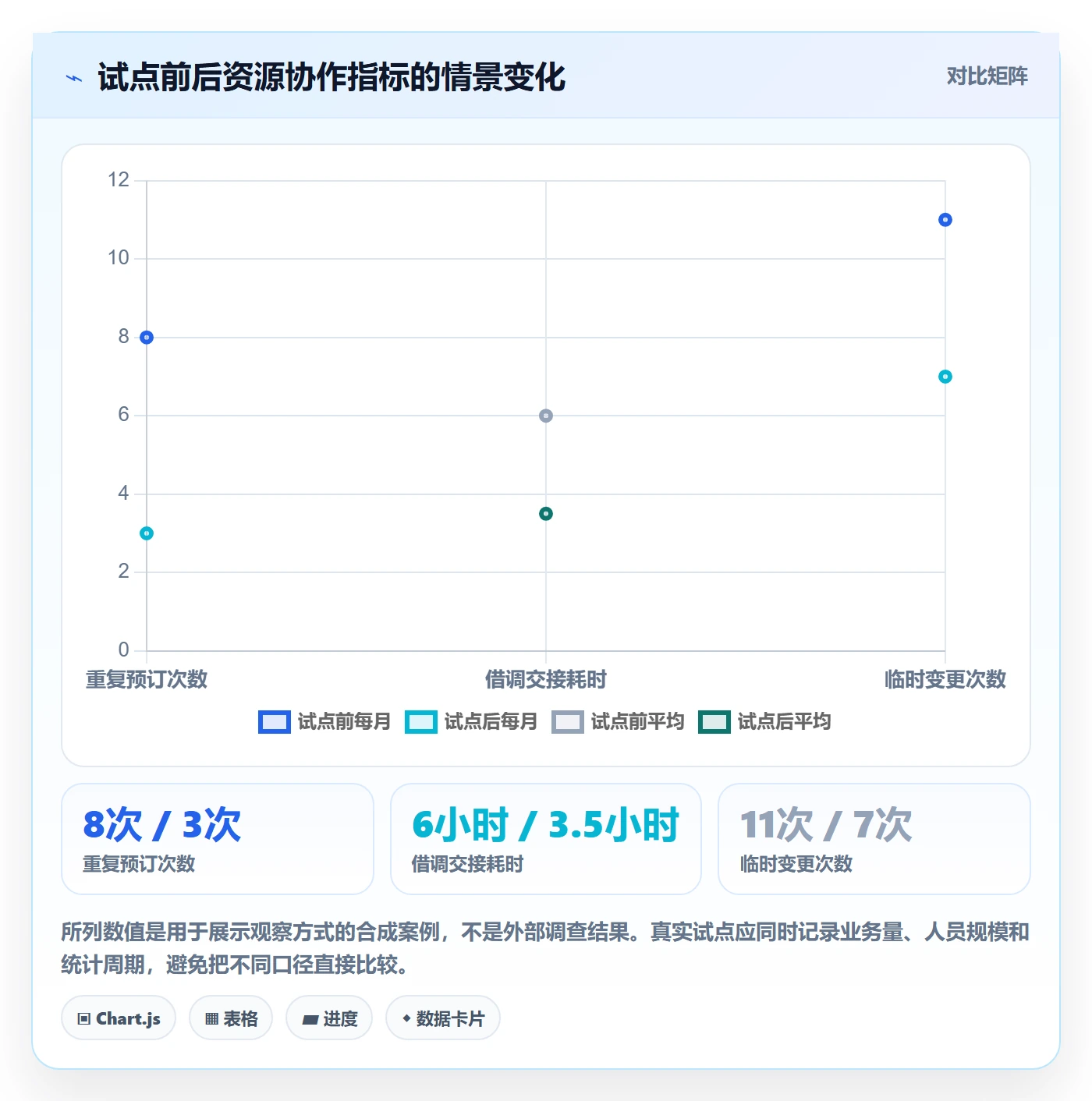Open the 11次 / 7次 data card
The image size is (1092, 1101).
click(874, 839)
